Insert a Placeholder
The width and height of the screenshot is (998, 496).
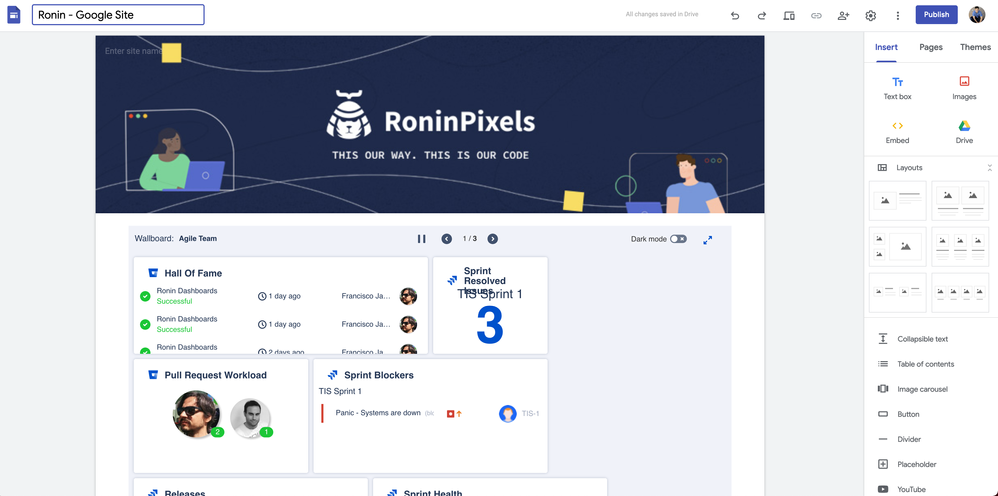(907, 464)
